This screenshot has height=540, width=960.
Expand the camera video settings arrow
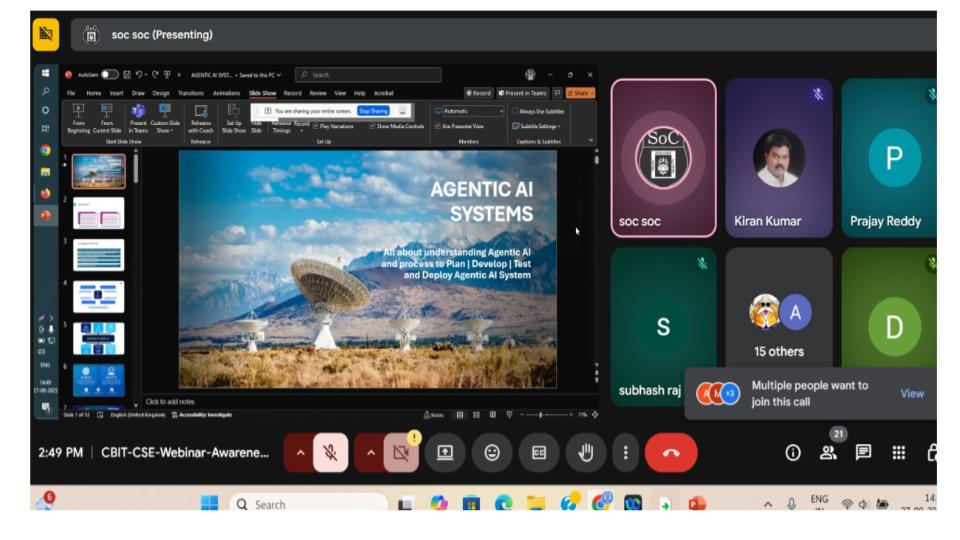click(369, 453)
